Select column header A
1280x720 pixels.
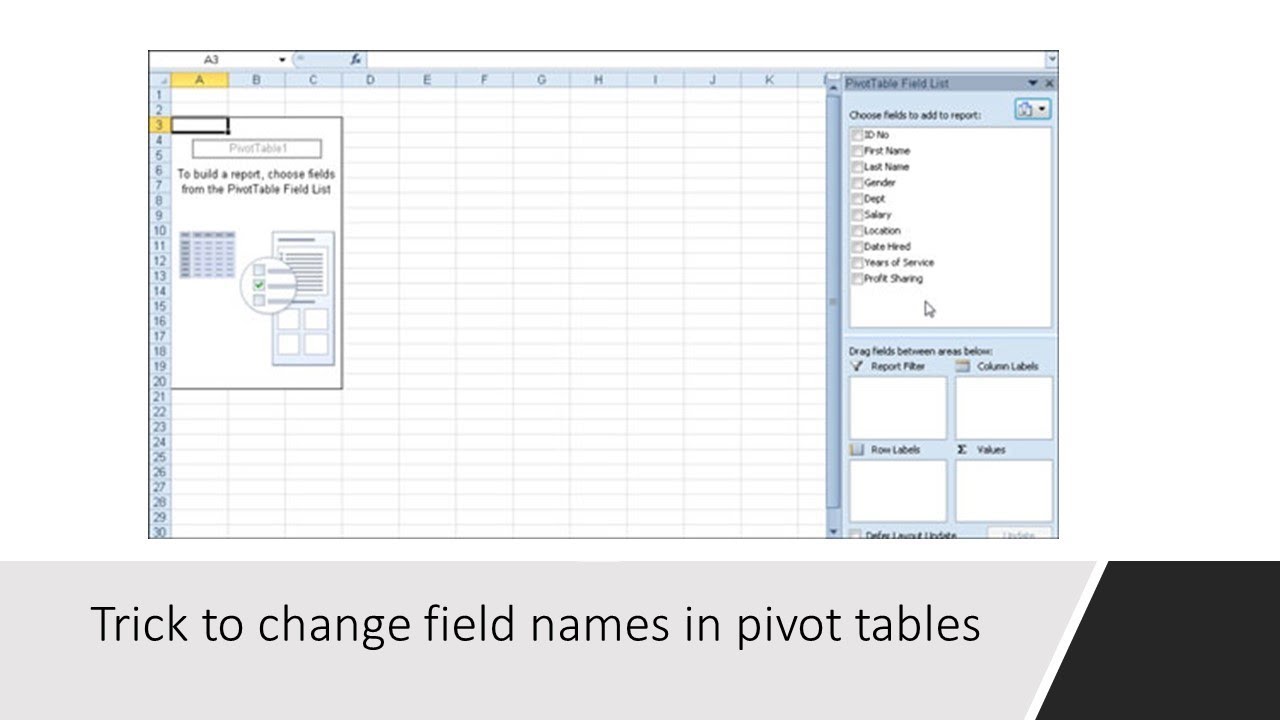(199, 80)
